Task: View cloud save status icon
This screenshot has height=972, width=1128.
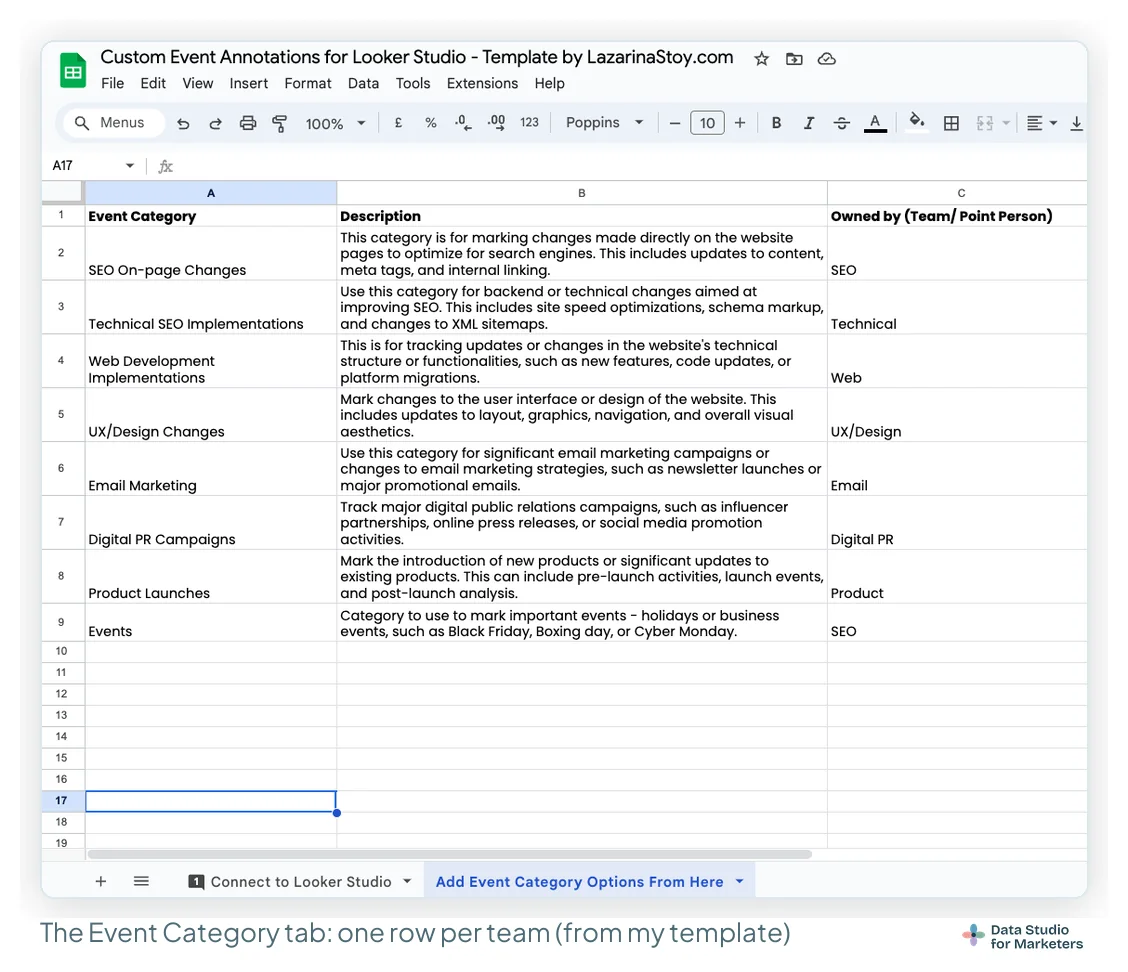Action: tap(827, 59)
